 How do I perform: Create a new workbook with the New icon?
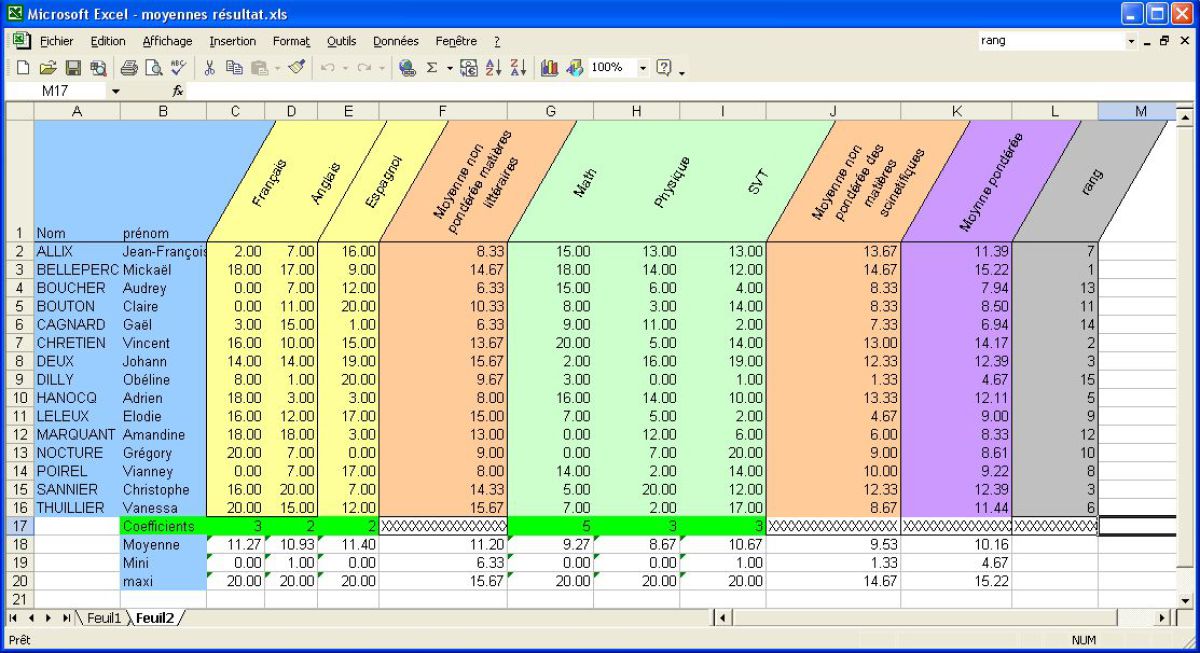23,68
